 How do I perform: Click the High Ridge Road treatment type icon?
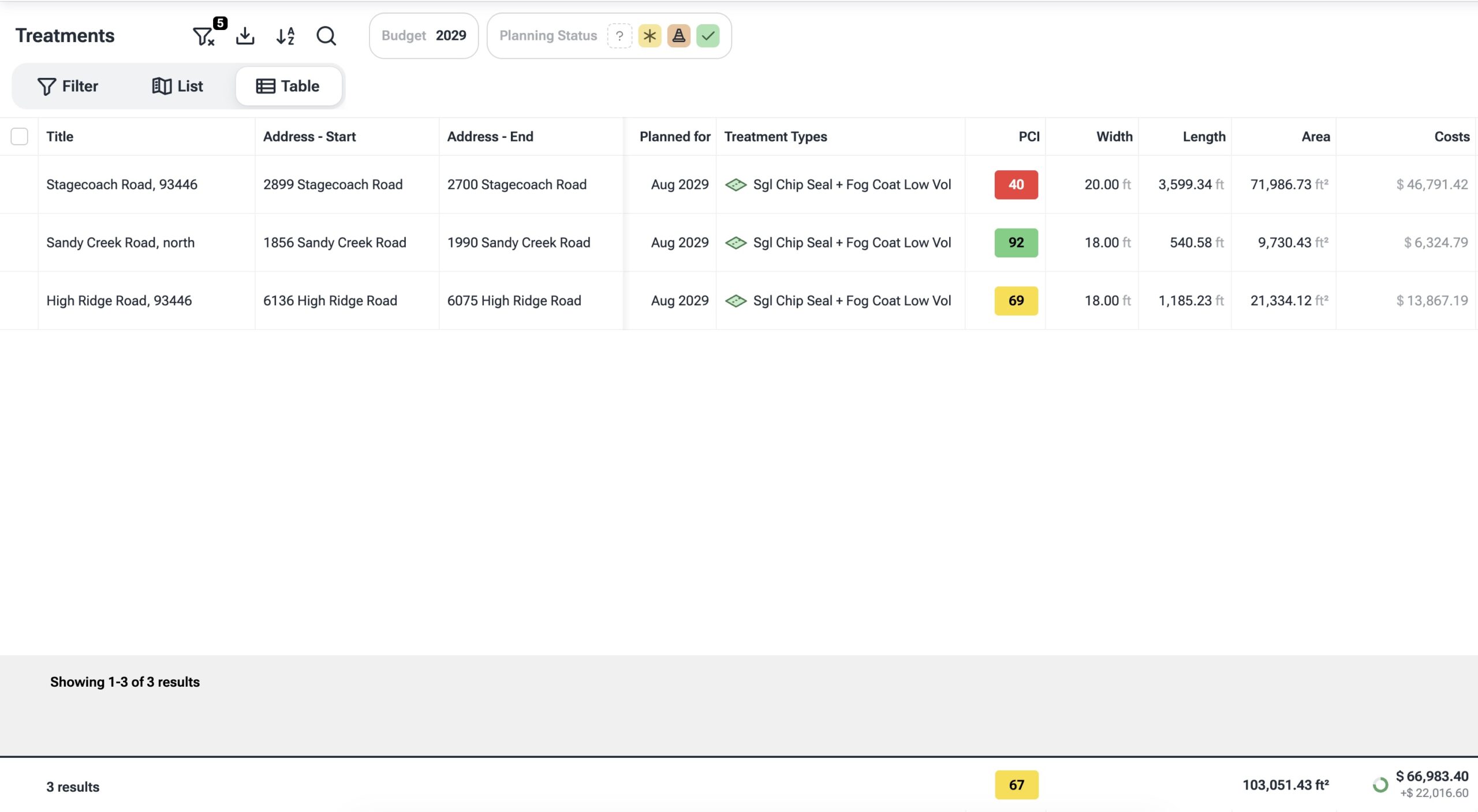736,301
